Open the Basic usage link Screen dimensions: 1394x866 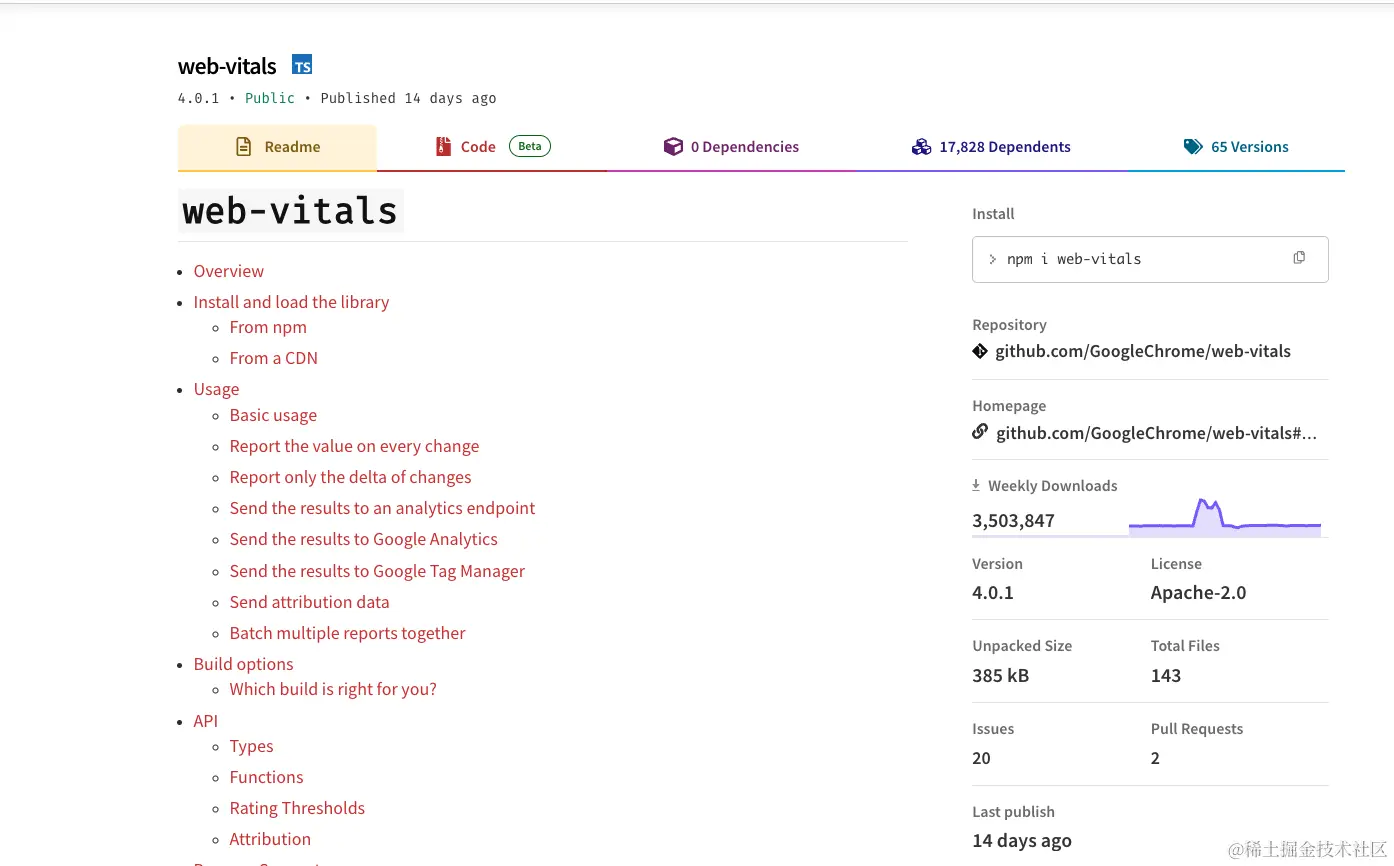tap(273, 415)
